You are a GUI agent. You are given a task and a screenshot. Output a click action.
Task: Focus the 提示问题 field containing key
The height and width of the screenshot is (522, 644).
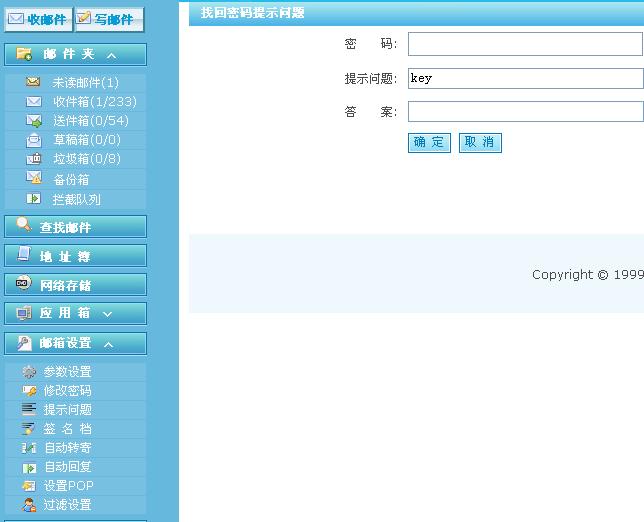coord(526,78)
